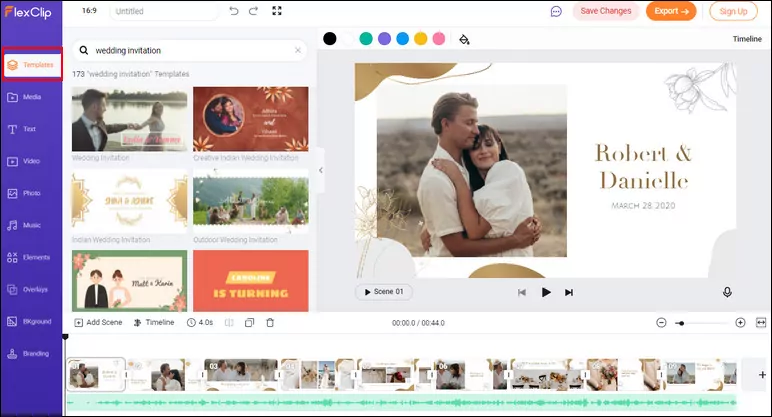
Task: Fit the timeline to width
Action: coord(761,322)
